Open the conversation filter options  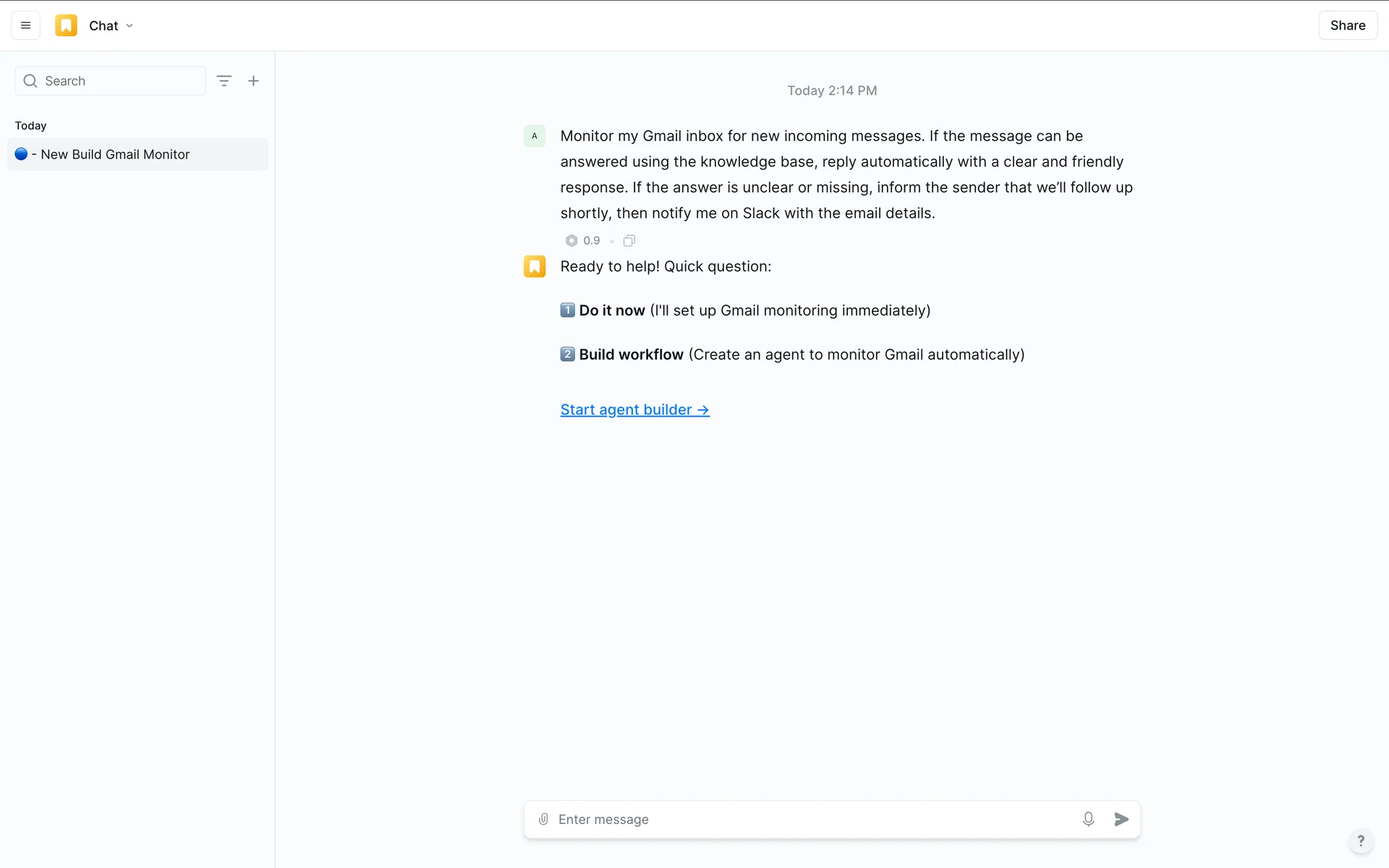(x=224, y=81)
